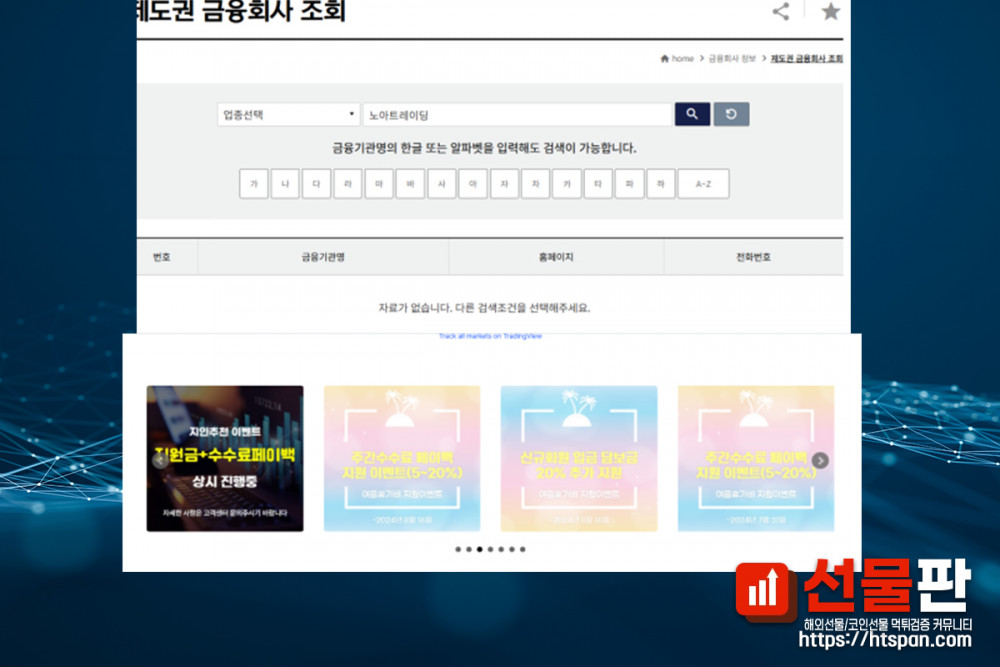Open 금융회사 정보 breadcrumb link

point(731,59)
